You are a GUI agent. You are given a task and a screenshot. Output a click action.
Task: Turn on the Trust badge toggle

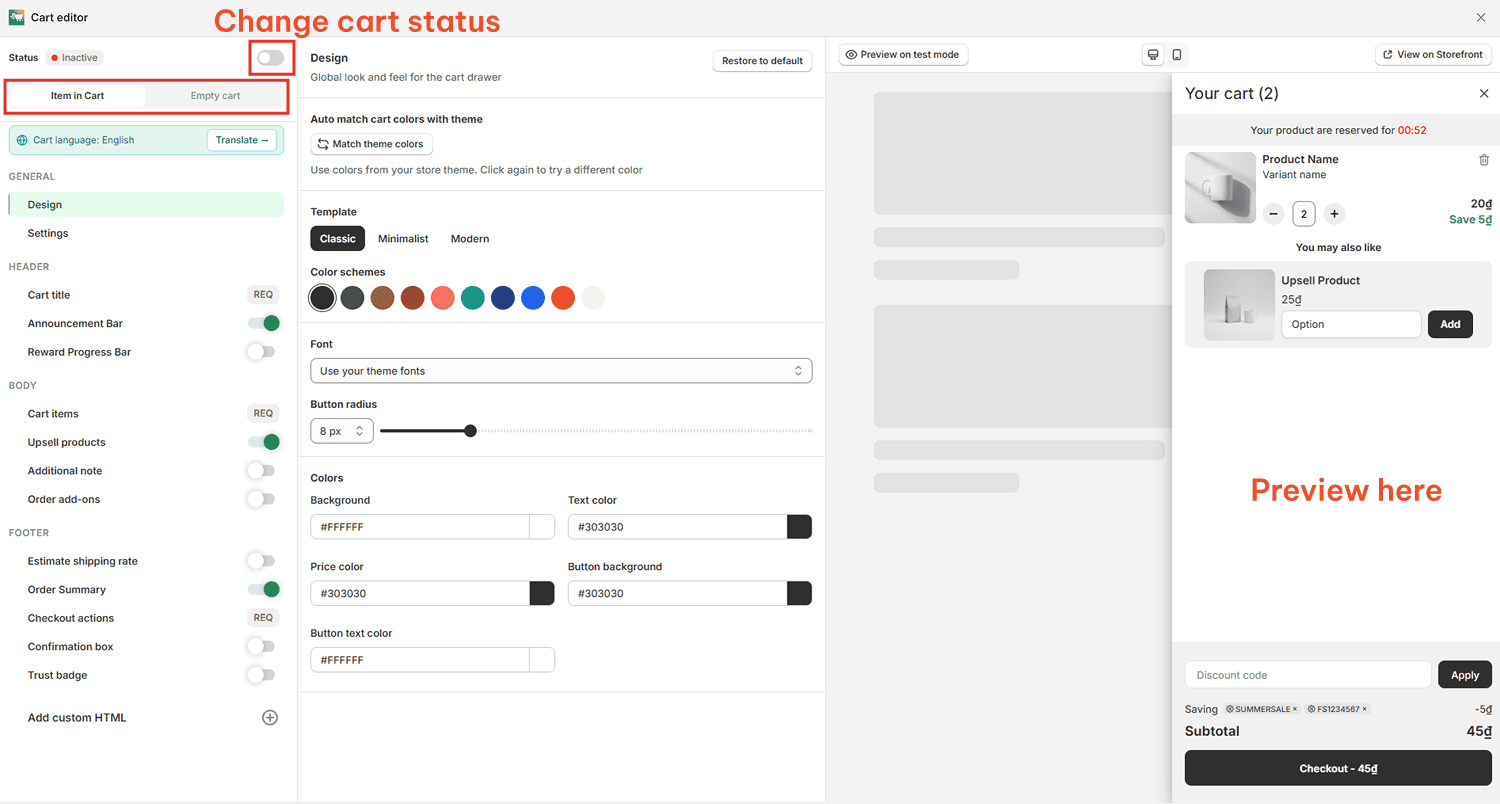pyautogui.click(x=261, y=675)
